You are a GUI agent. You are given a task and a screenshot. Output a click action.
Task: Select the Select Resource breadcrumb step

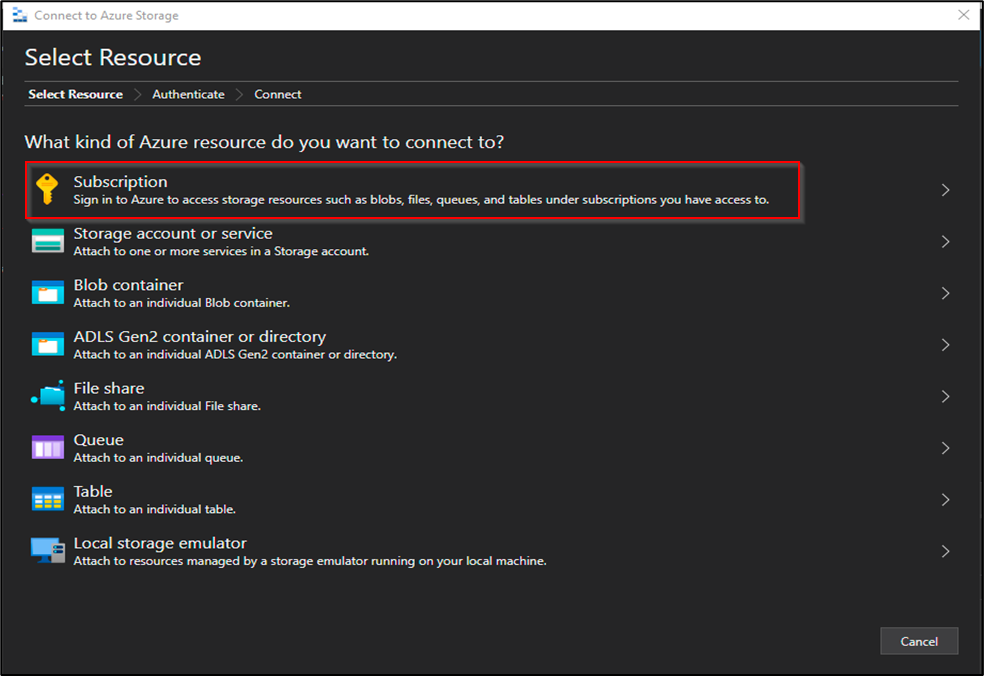[x=75, y=94]
